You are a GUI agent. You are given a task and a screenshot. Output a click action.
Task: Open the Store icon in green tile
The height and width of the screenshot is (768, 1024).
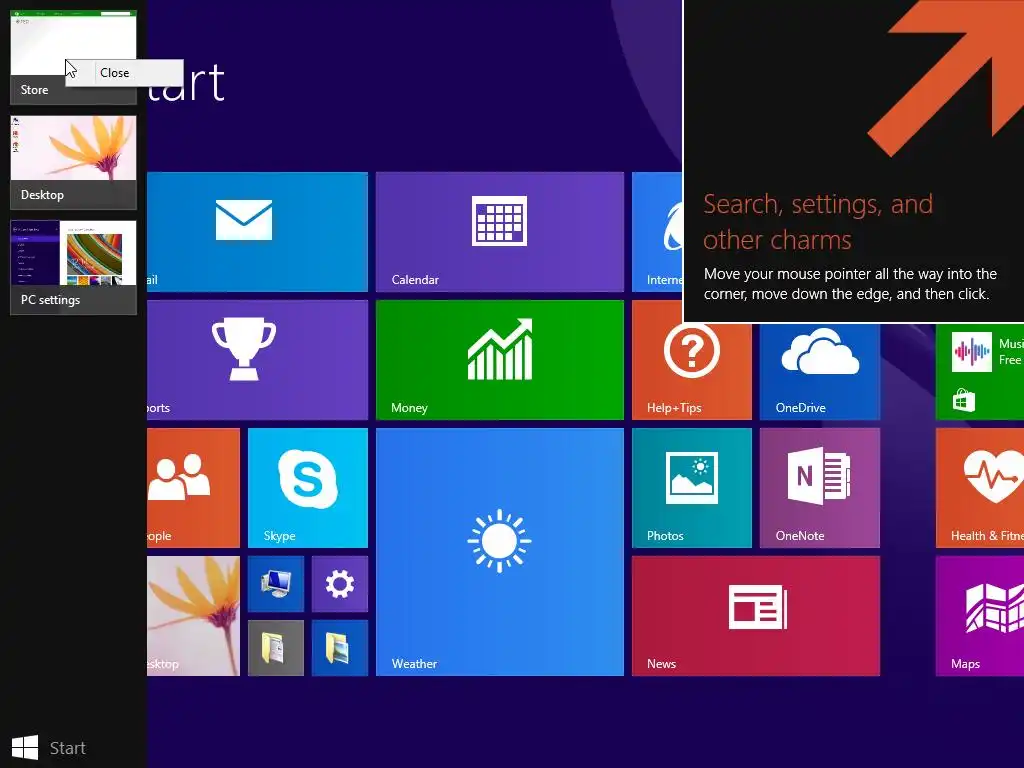(963, 400)
